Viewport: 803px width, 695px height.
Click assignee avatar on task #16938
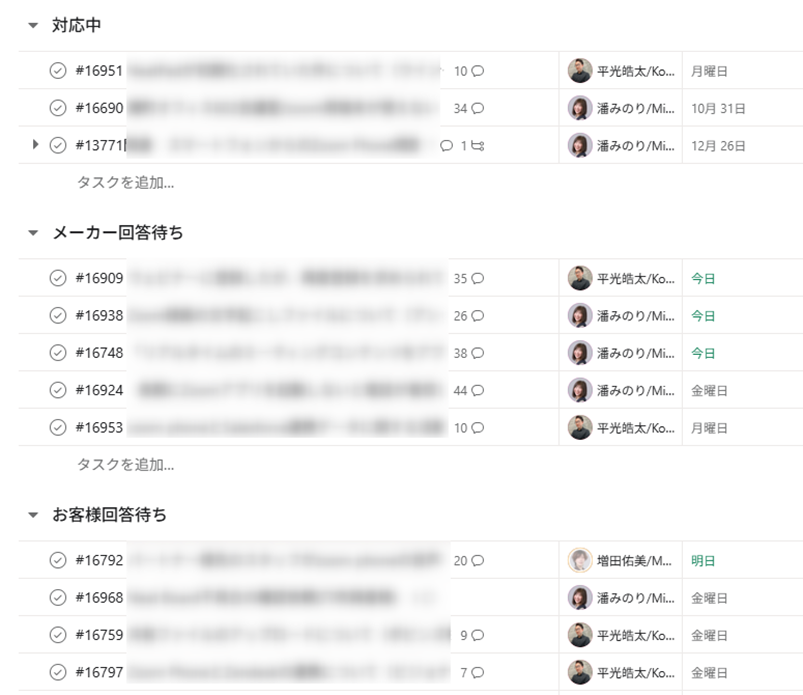pos(580,316)
